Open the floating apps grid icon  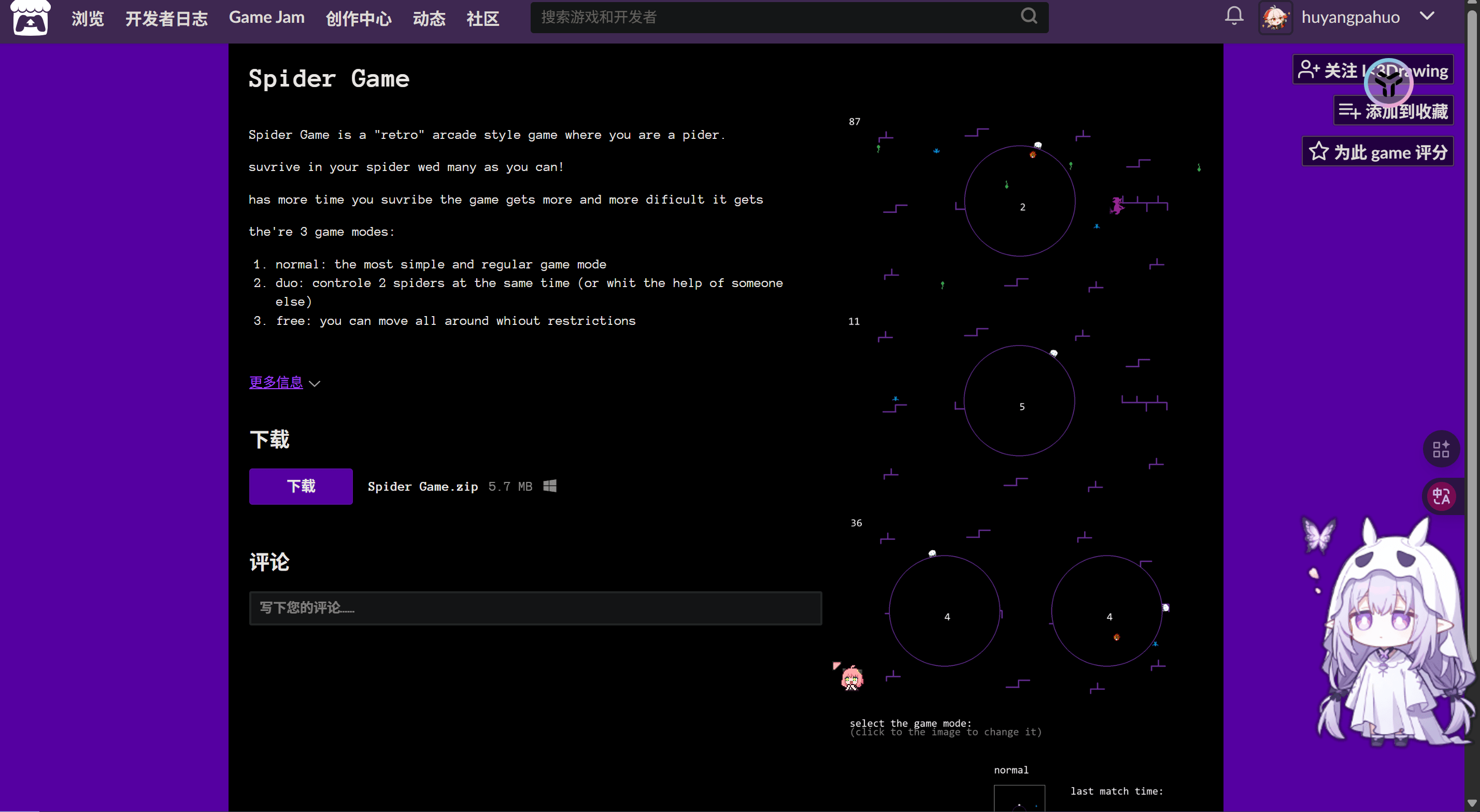click(x=1441, y=449)
